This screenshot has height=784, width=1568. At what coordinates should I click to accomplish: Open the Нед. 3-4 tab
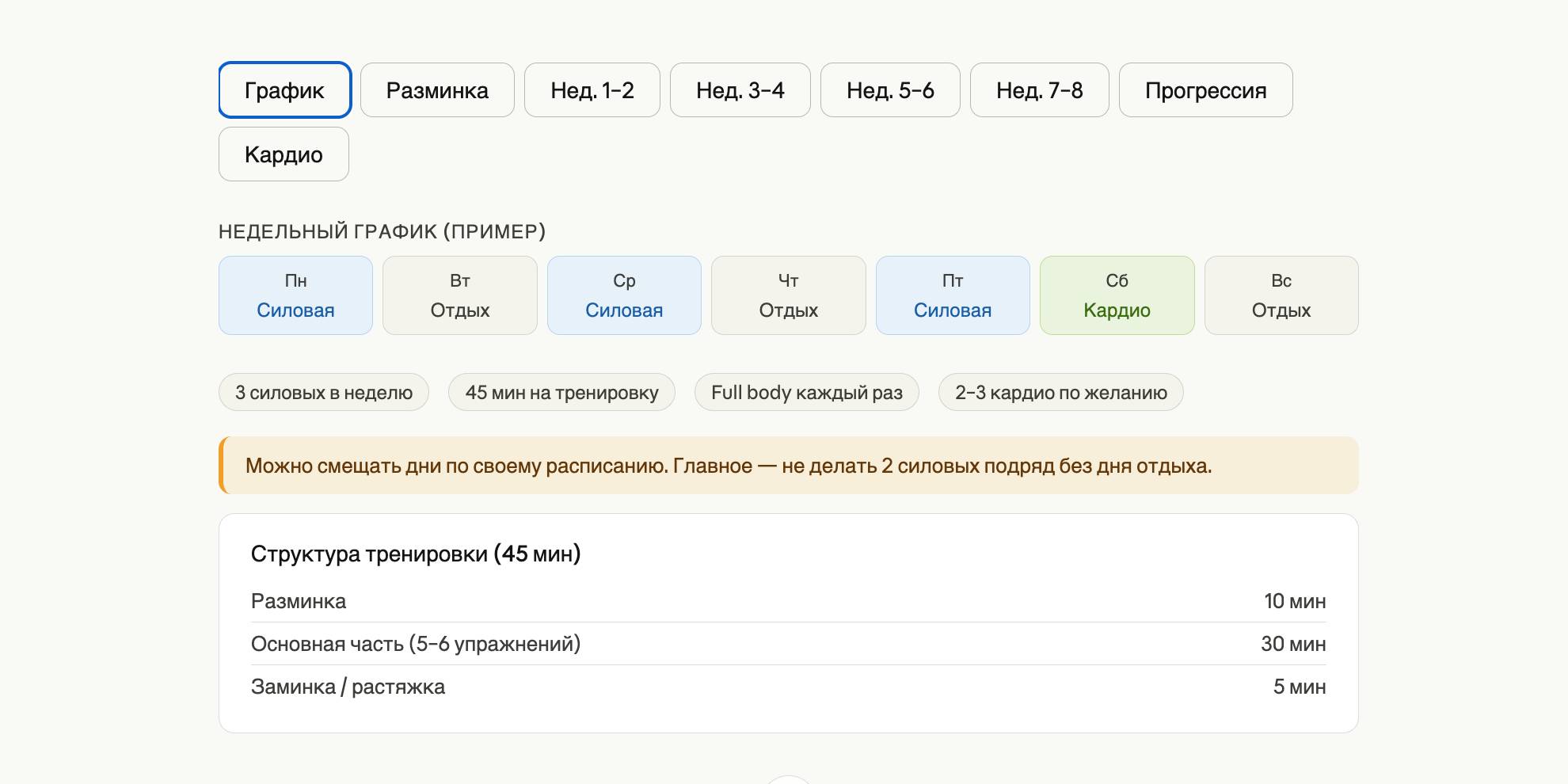740,90
